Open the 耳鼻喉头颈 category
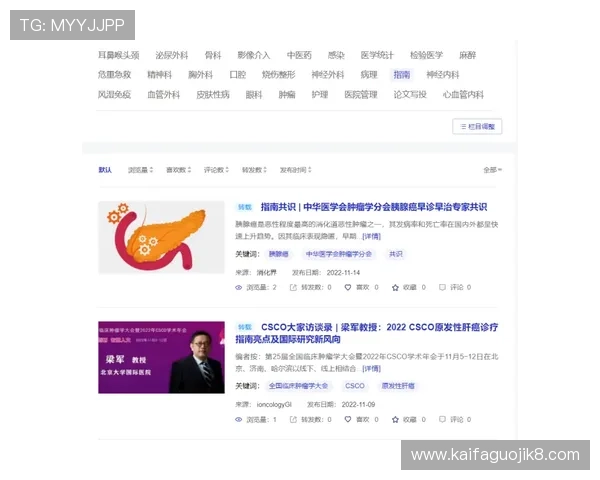Viewport: 600px width, 480px height. click(119, 55)
